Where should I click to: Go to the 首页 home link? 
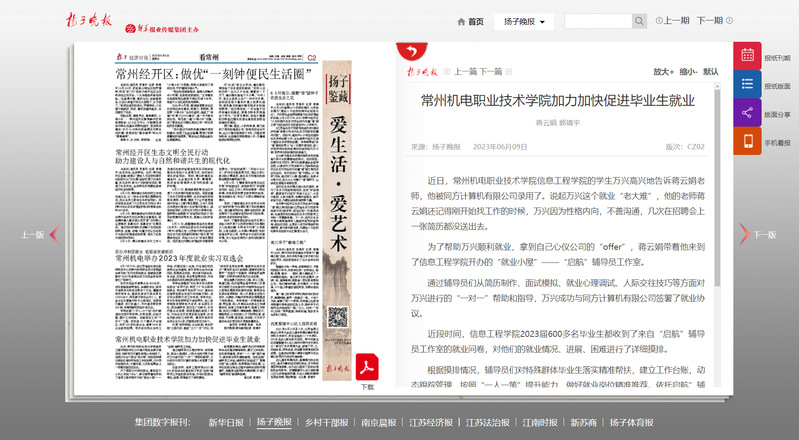(x=470, y=21)
